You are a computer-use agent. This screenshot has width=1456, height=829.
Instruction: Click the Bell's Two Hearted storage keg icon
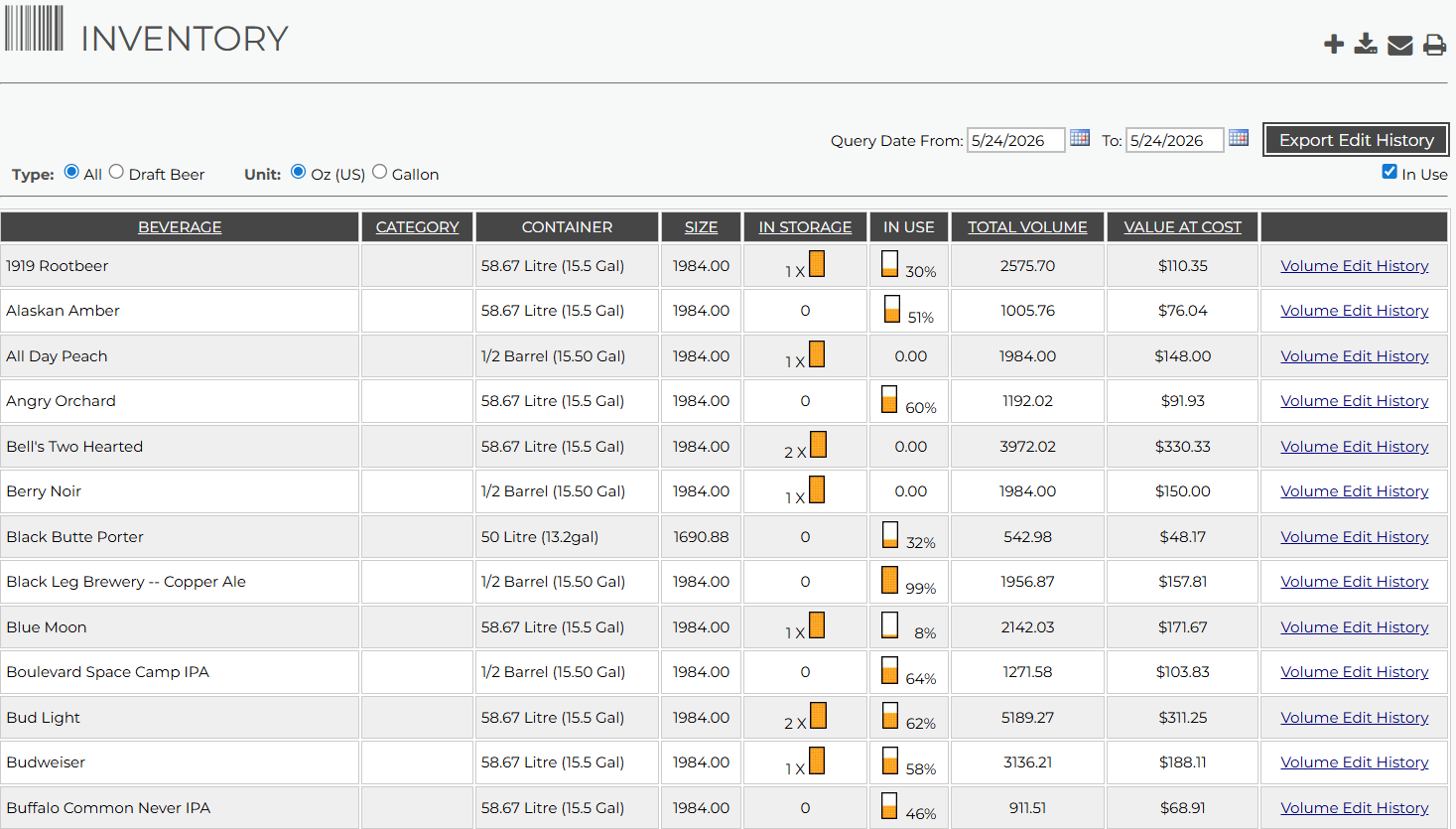click(818, 445)
